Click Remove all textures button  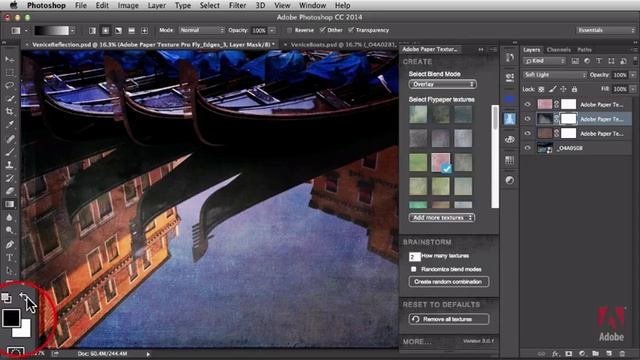coord(449,319)
